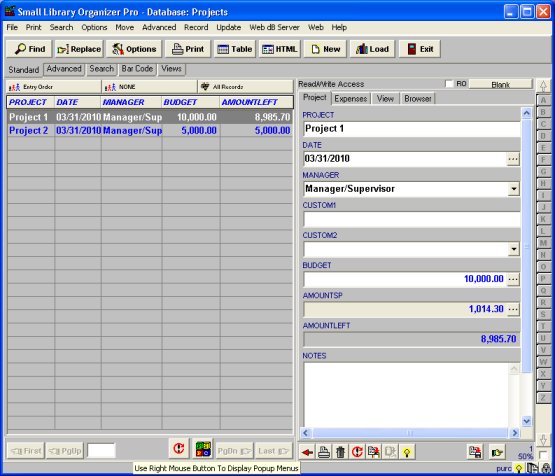Click the colorful grid icon under table

point(203,449)
